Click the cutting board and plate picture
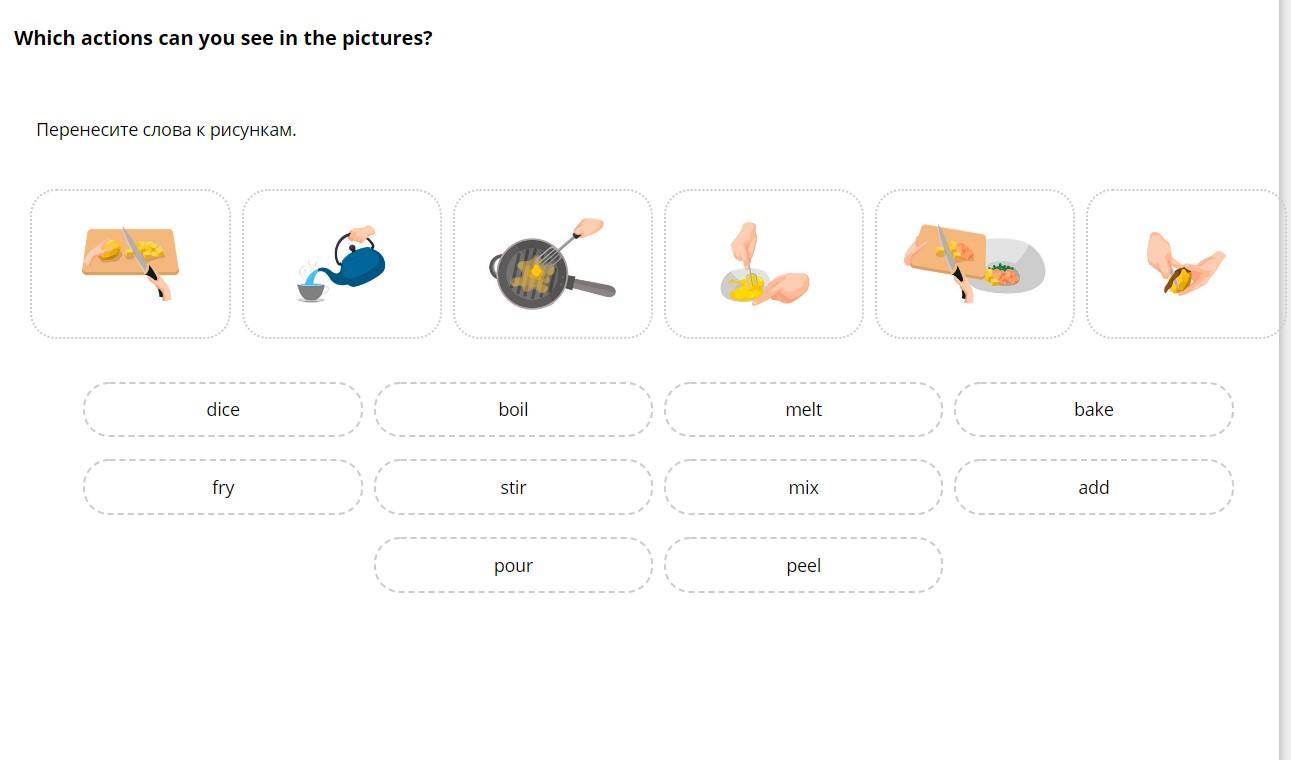Image resolution: width=1291 pixels, height=760 pixels. (x=975, y=264)
